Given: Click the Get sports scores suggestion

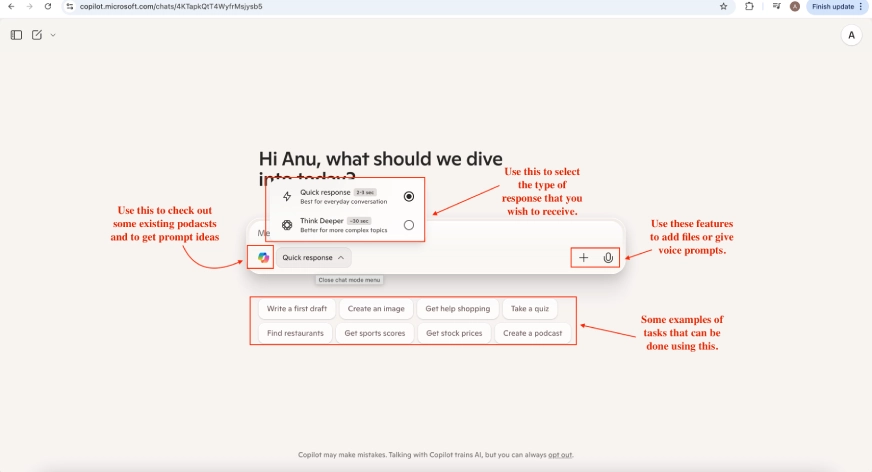Looking at the screenshot, I should (375, 333).
